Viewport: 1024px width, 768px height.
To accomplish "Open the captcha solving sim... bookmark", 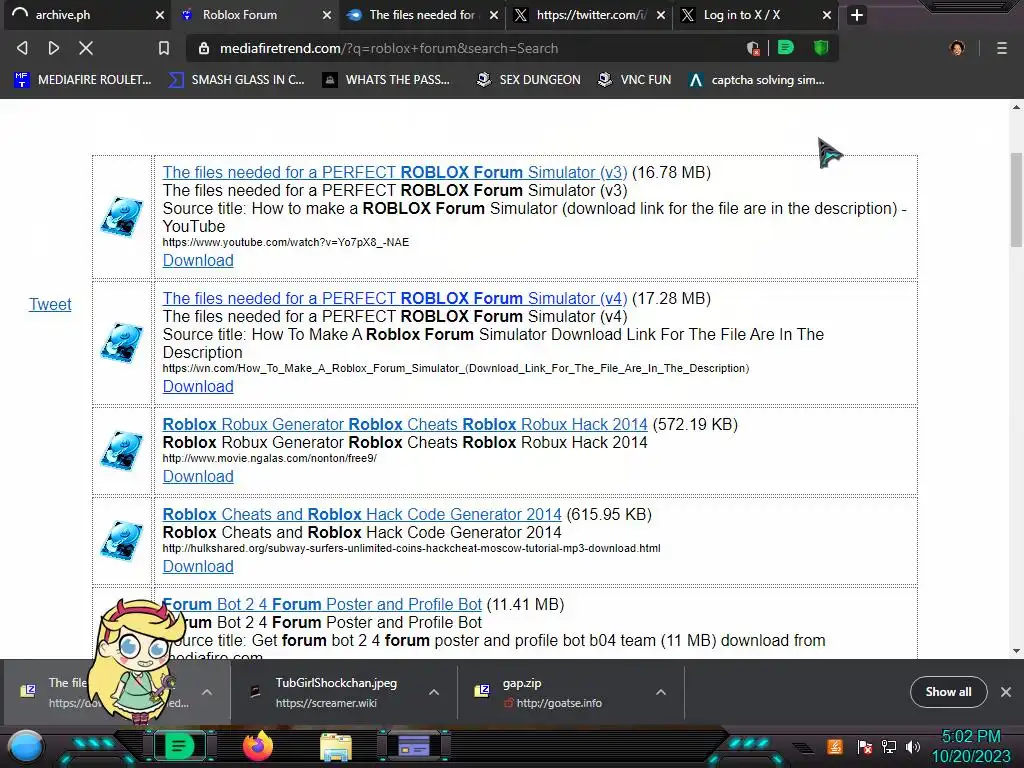I will (x=757, y=80).
